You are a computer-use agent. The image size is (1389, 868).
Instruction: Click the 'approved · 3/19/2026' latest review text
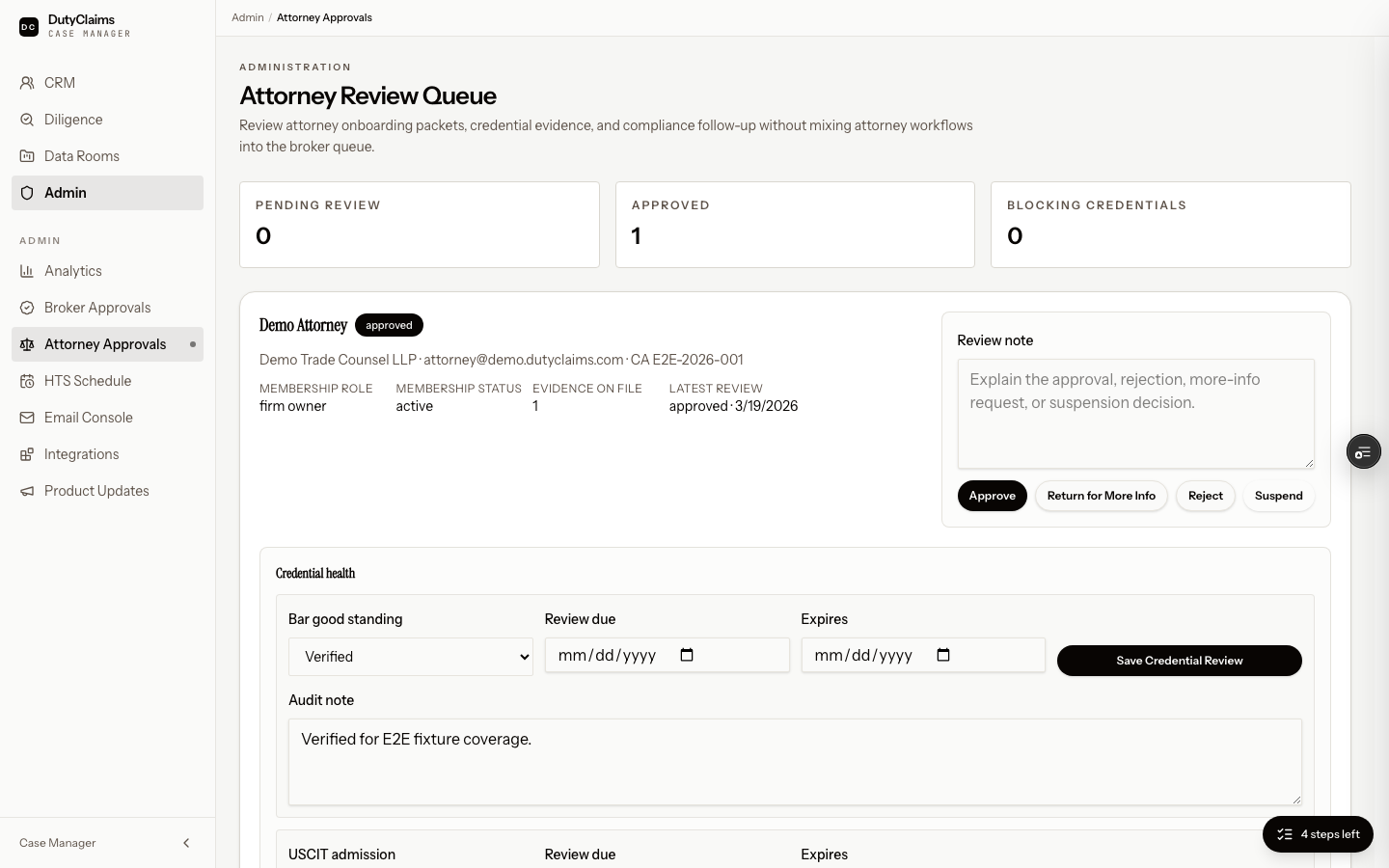pyautogui.click(x=734, y=406)
